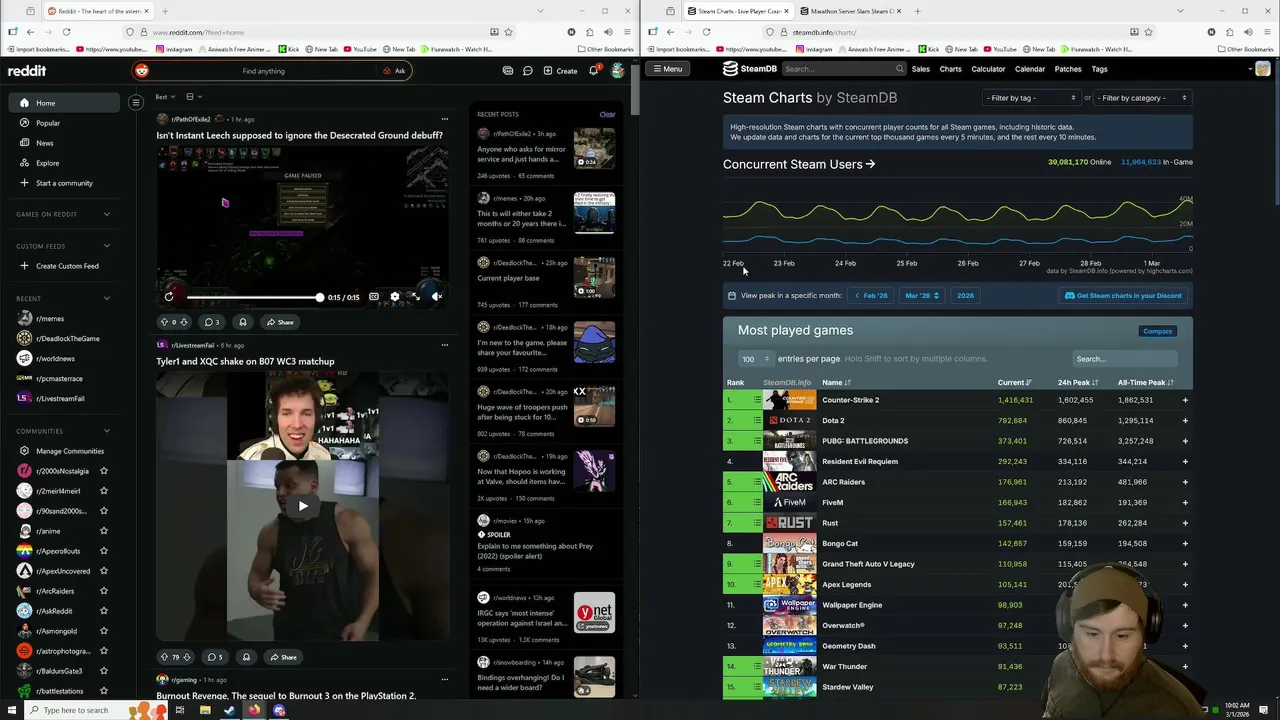Image resolution: width=1280 pixels, height=720 pixels.
Task: Collapse the Custom Feeds section
Action: tap(107, 246)
